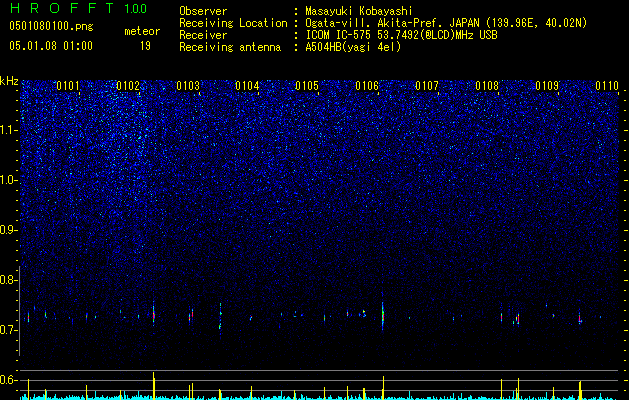Click time marker 0104
The height and width of the screenshot is (400, 629).
point(247,86)
